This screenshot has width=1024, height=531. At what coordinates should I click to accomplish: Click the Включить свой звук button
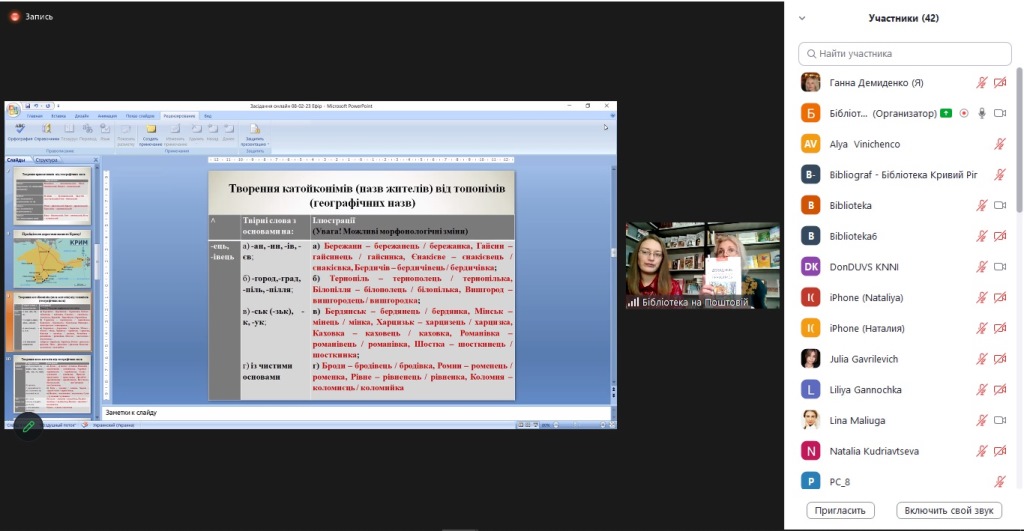(948, 511)
